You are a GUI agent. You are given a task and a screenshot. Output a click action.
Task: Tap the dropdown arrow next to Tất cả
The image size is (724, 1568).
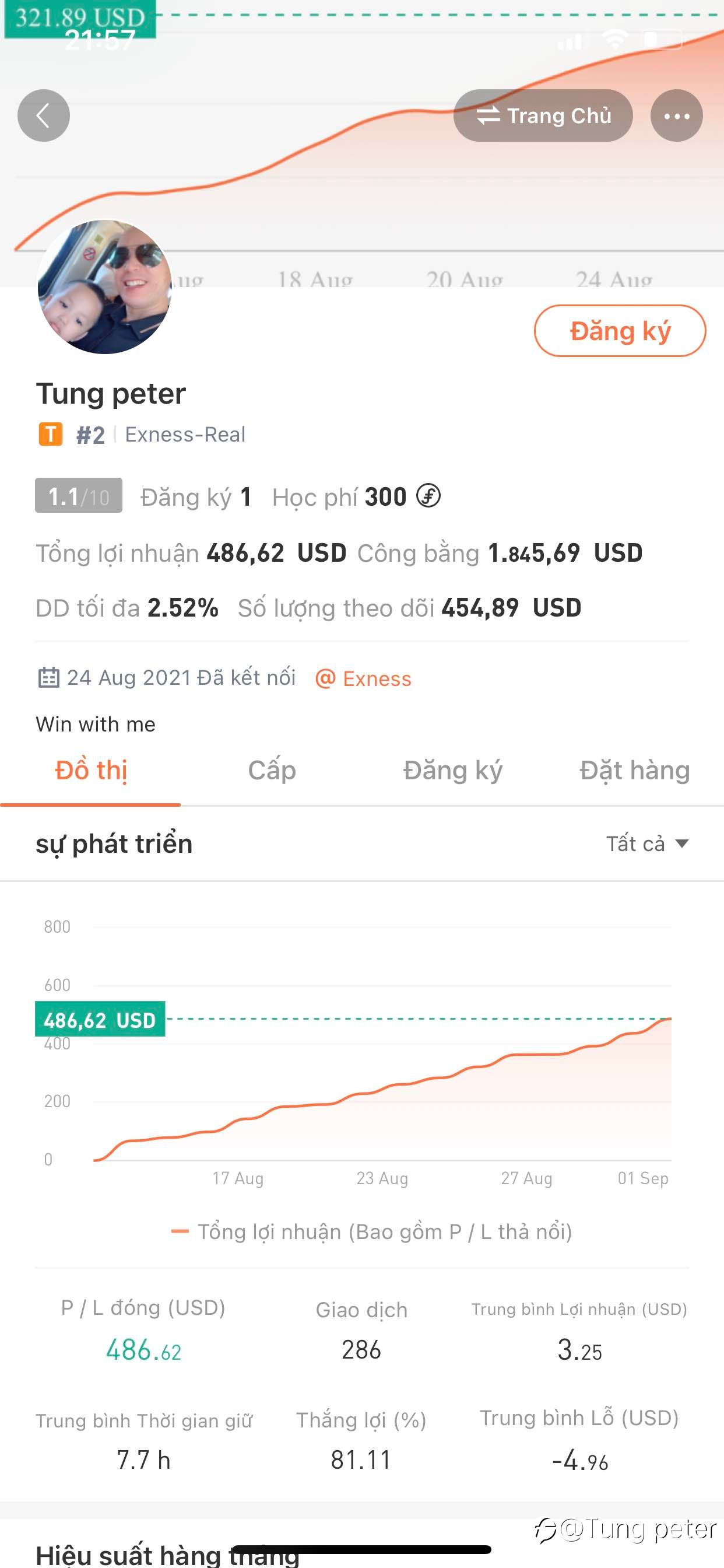point(682,843)
